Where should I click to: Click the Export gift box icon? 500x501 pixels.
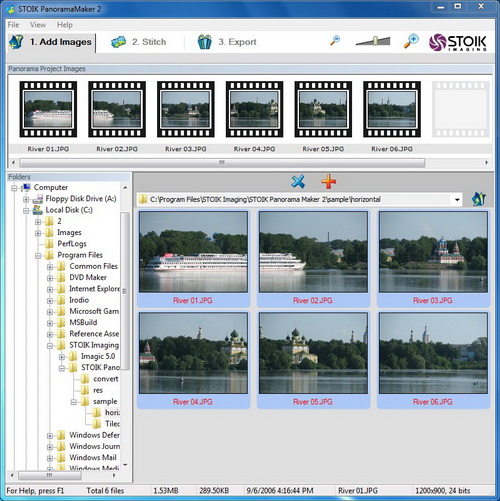(x=205, y=42)
